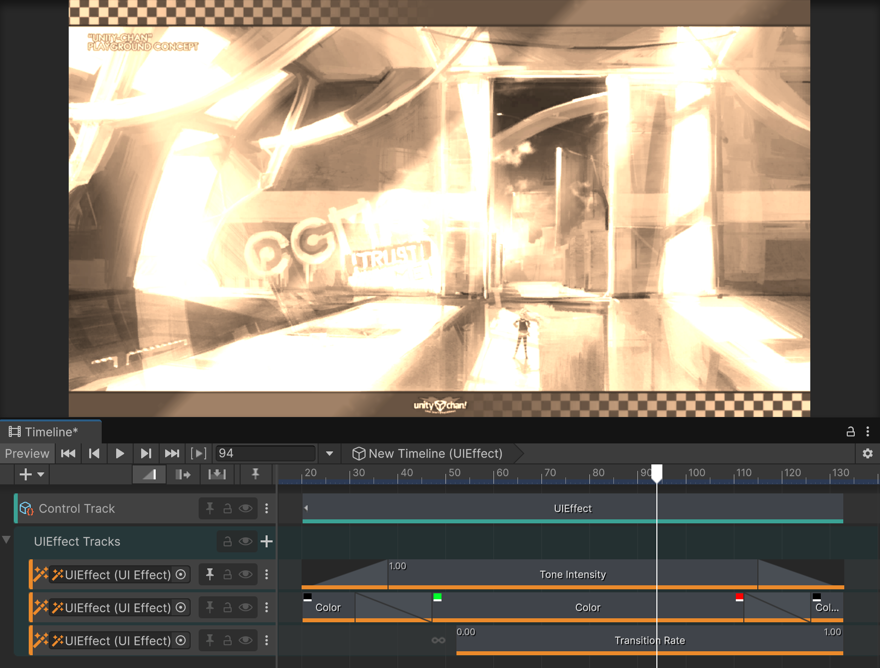
Task: Jump to the start of the timeline
Action: [68, 453]
